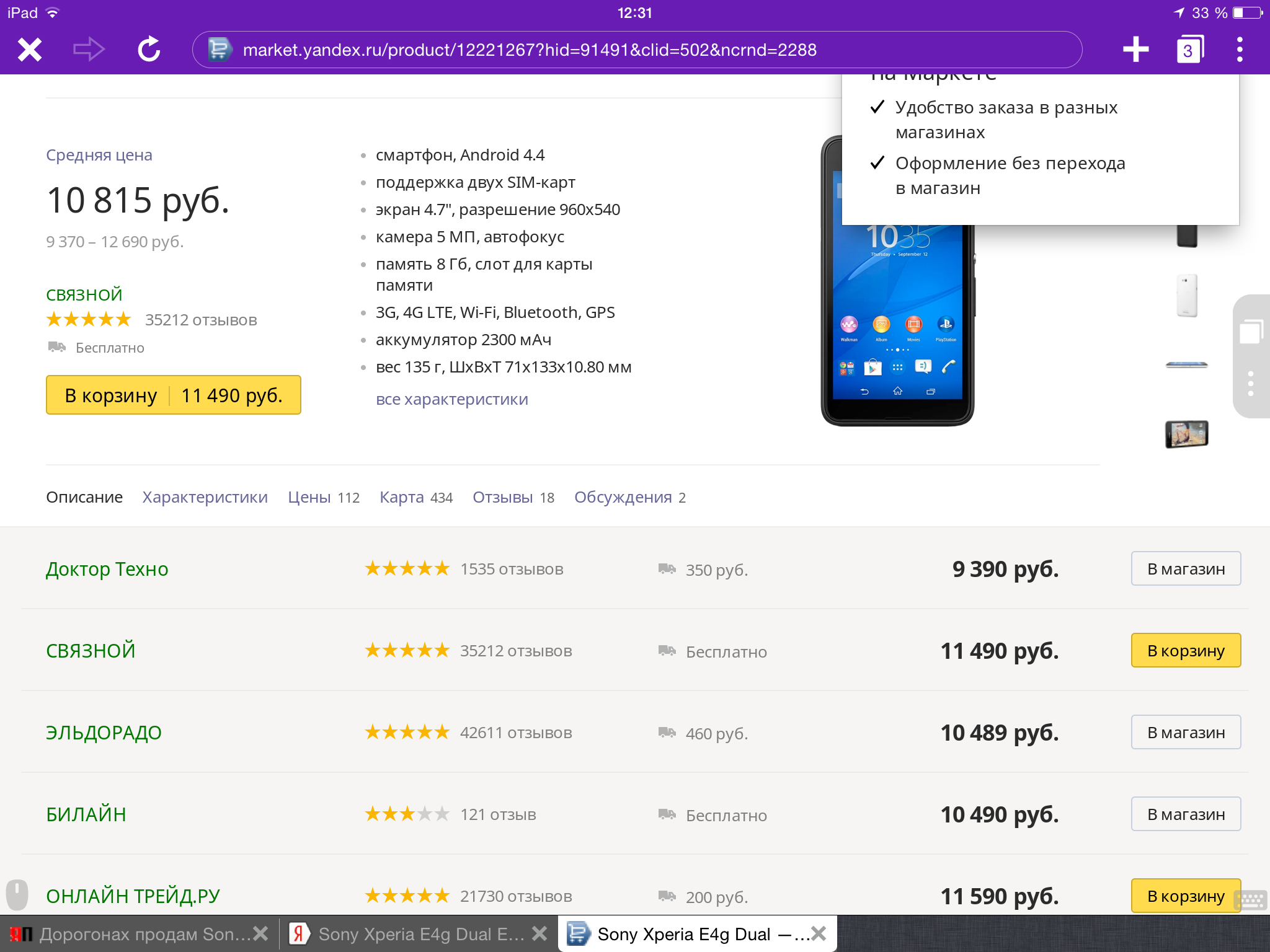The width and height of the screenshot is (1270, 952).
Task: Add to cart for 11 490 руб.
Action: 174,395
